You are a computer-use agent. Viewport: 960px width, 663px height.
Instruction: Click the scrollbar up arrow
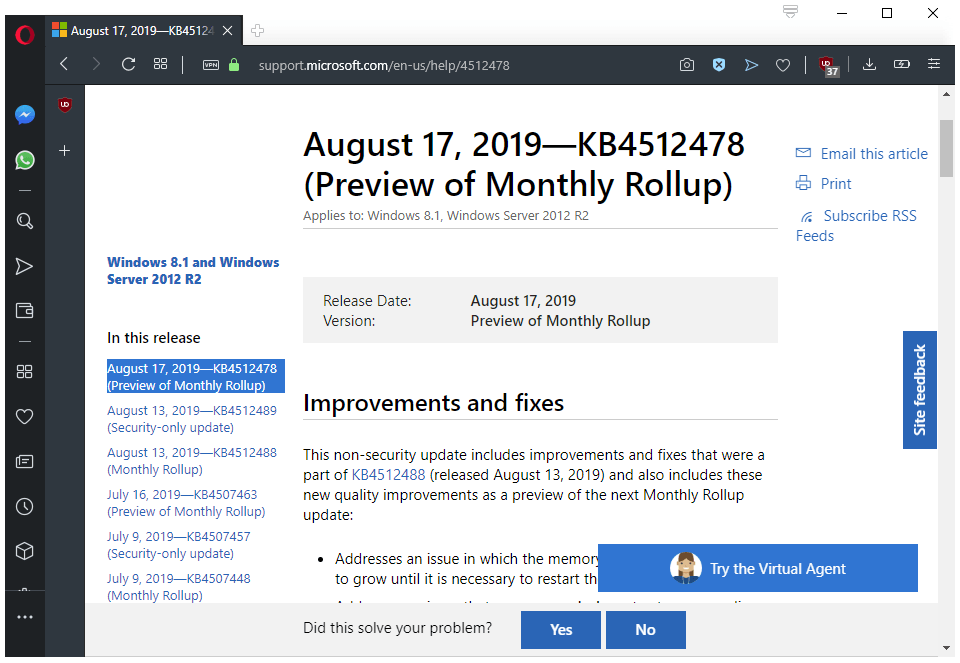coord(946,94)
